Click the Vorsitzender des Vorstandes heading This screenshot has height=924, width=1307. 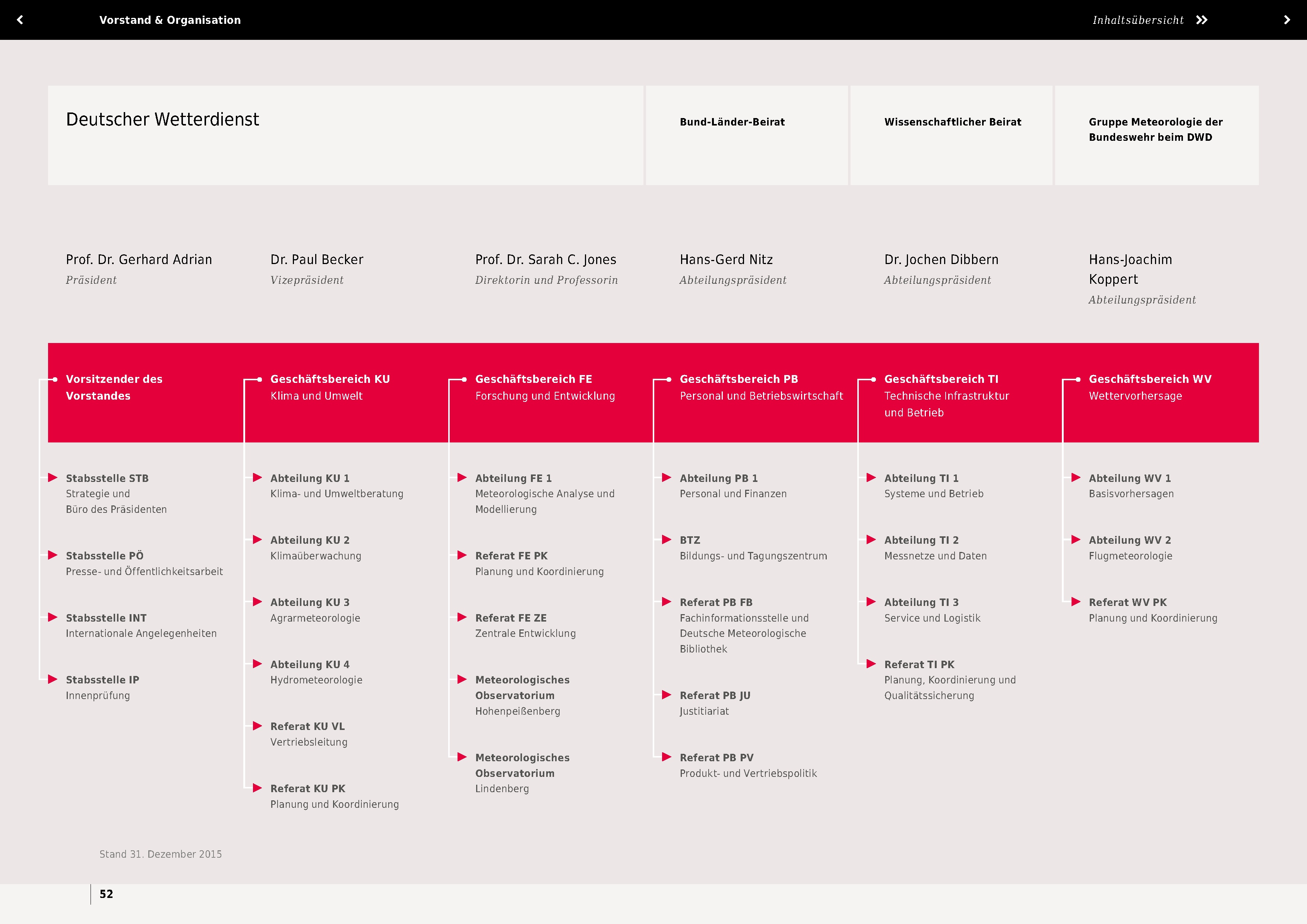114,387
